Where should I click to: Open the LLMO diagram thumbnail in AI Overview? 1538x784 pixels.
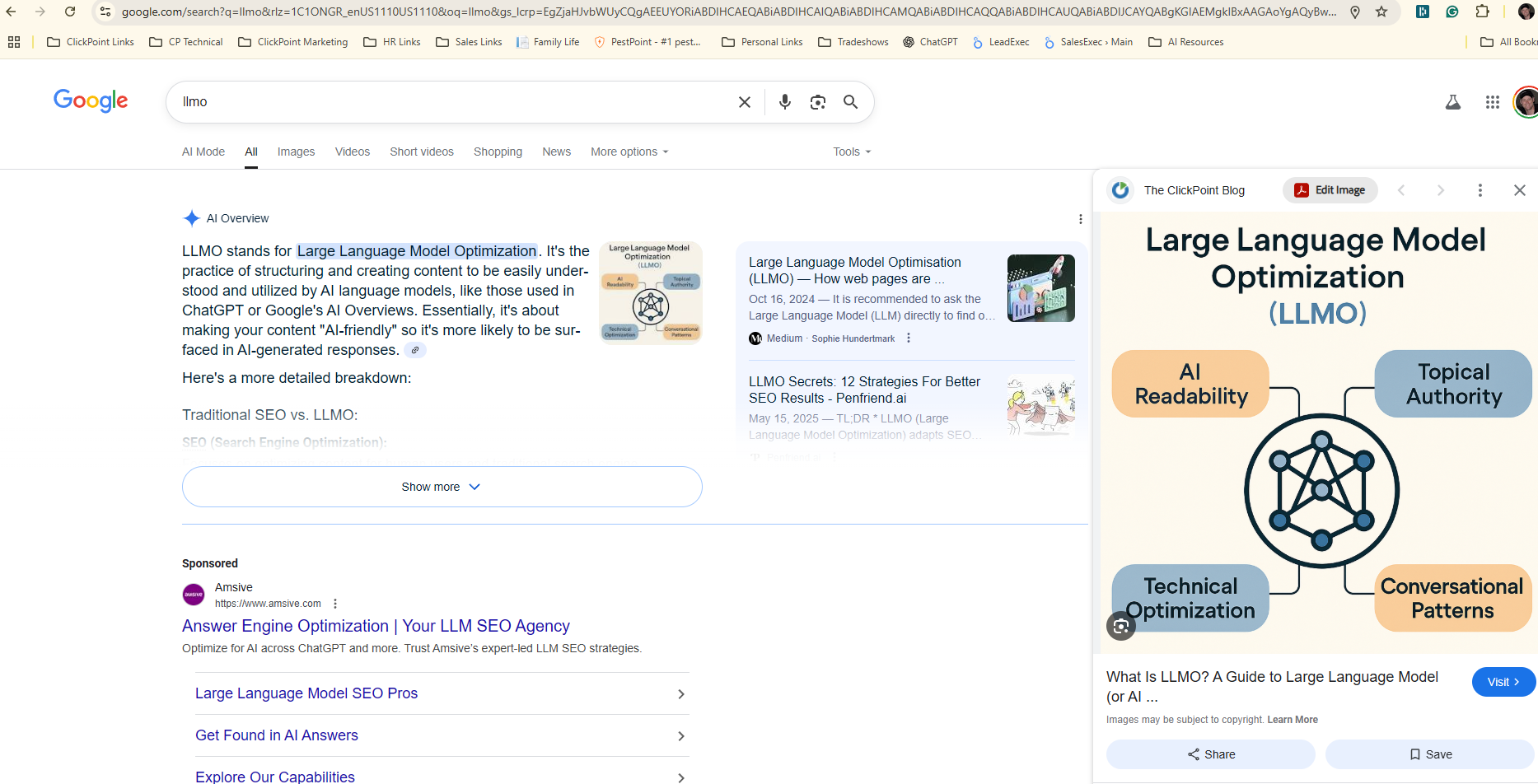pos(651,292)
